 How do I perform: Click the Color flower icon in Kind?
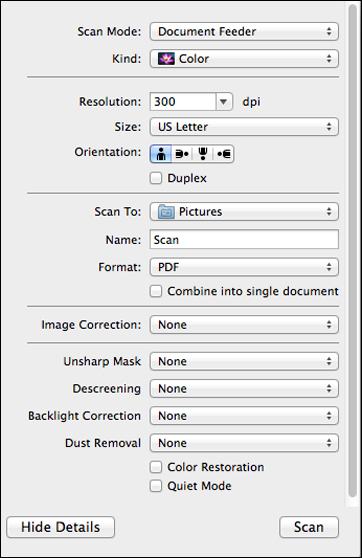click(x=166, y=59)
